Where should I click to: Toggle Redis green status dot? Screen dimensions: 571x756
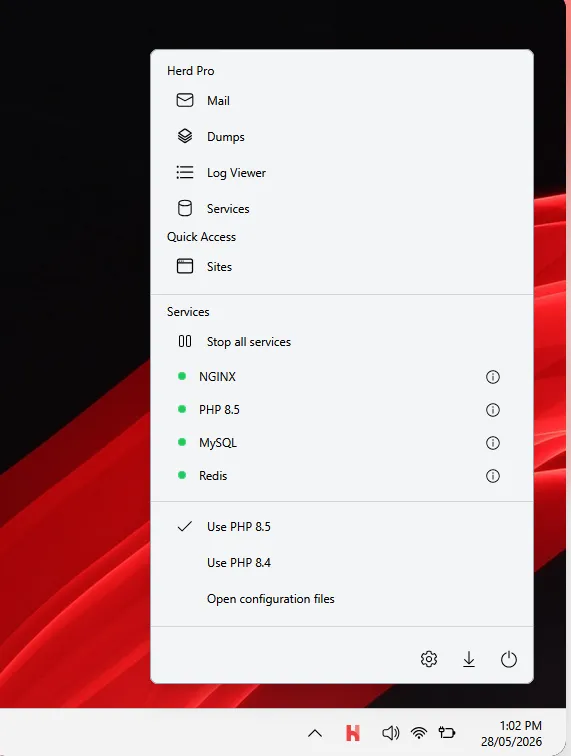pos(182,475)
